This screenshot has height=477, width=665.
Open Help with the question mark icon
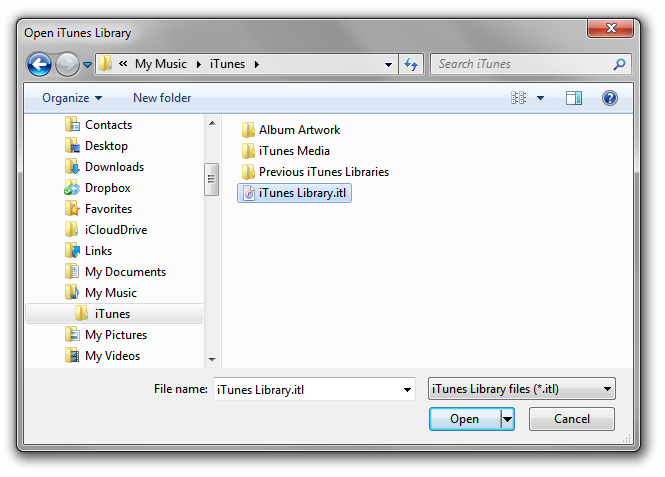click(x=610, y=98)
